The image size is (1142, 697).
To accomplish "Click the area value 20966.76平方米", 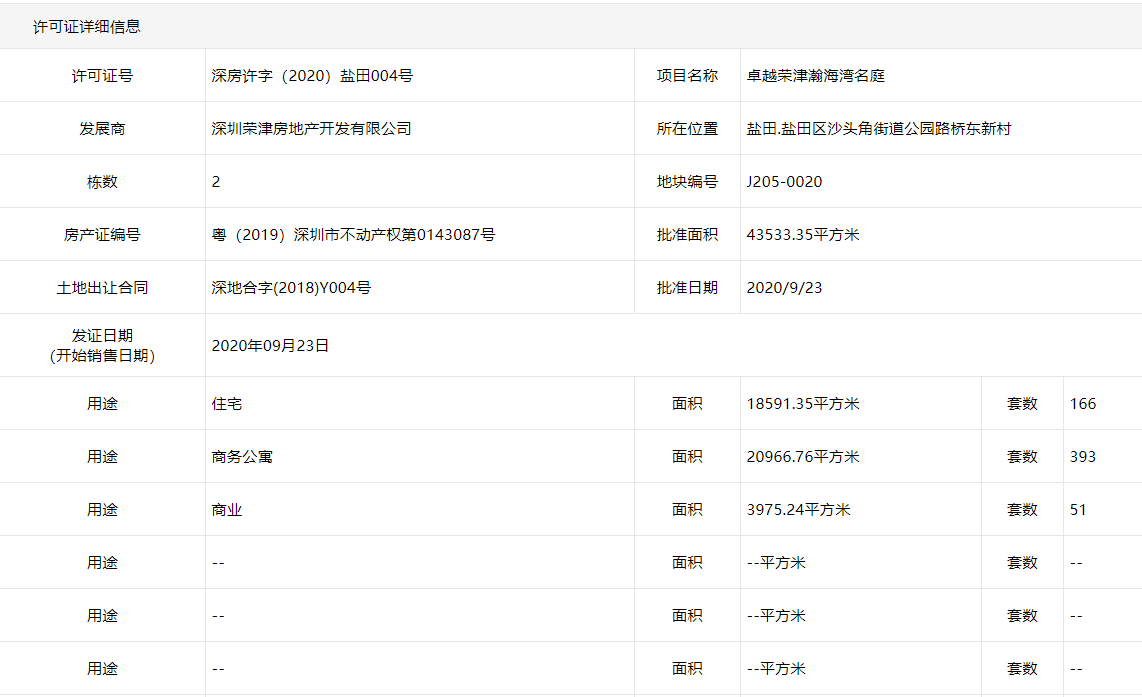I will pos(803,457).
